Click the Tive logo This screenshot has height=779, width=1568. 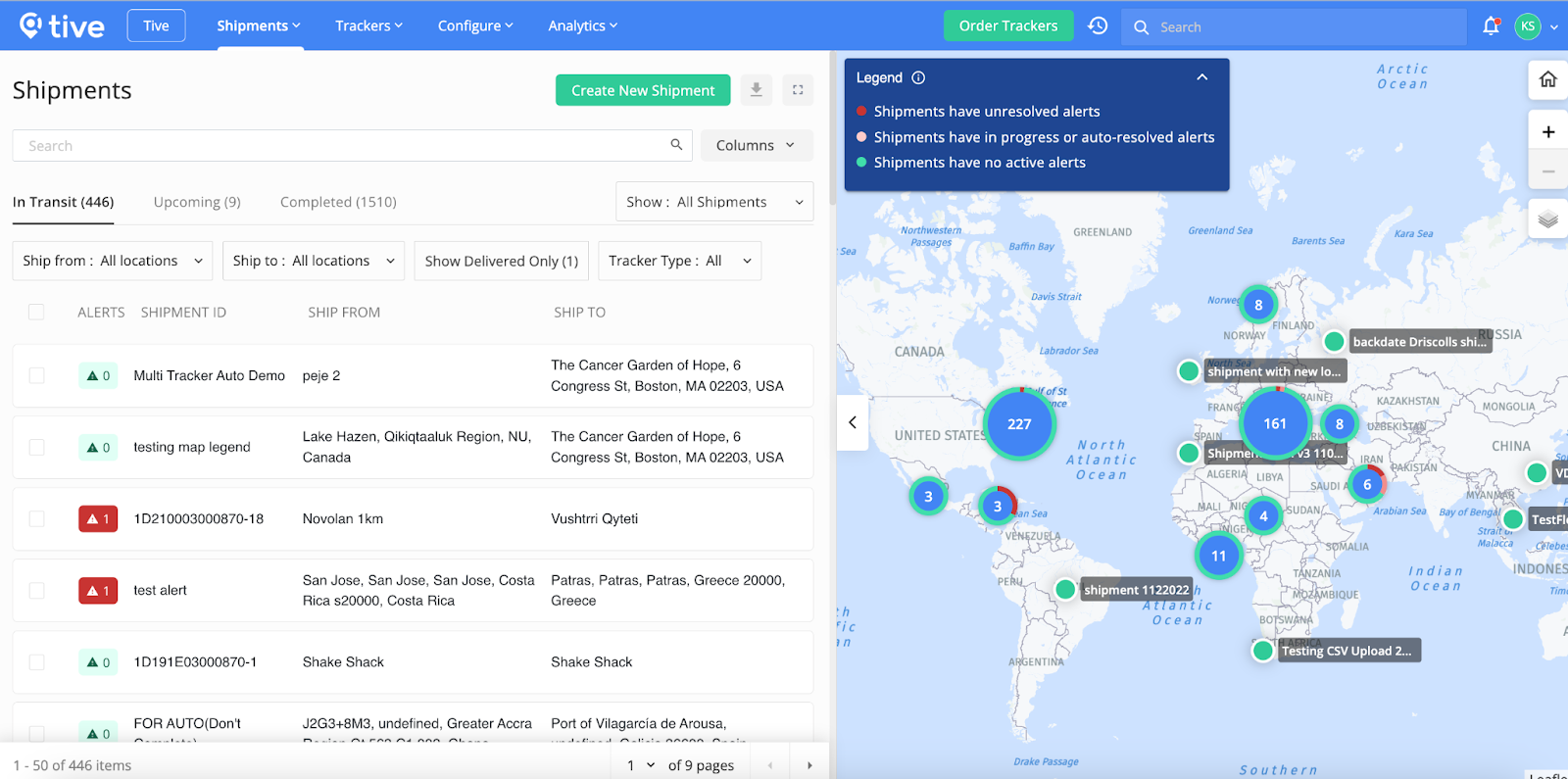(x=62, y=25)
